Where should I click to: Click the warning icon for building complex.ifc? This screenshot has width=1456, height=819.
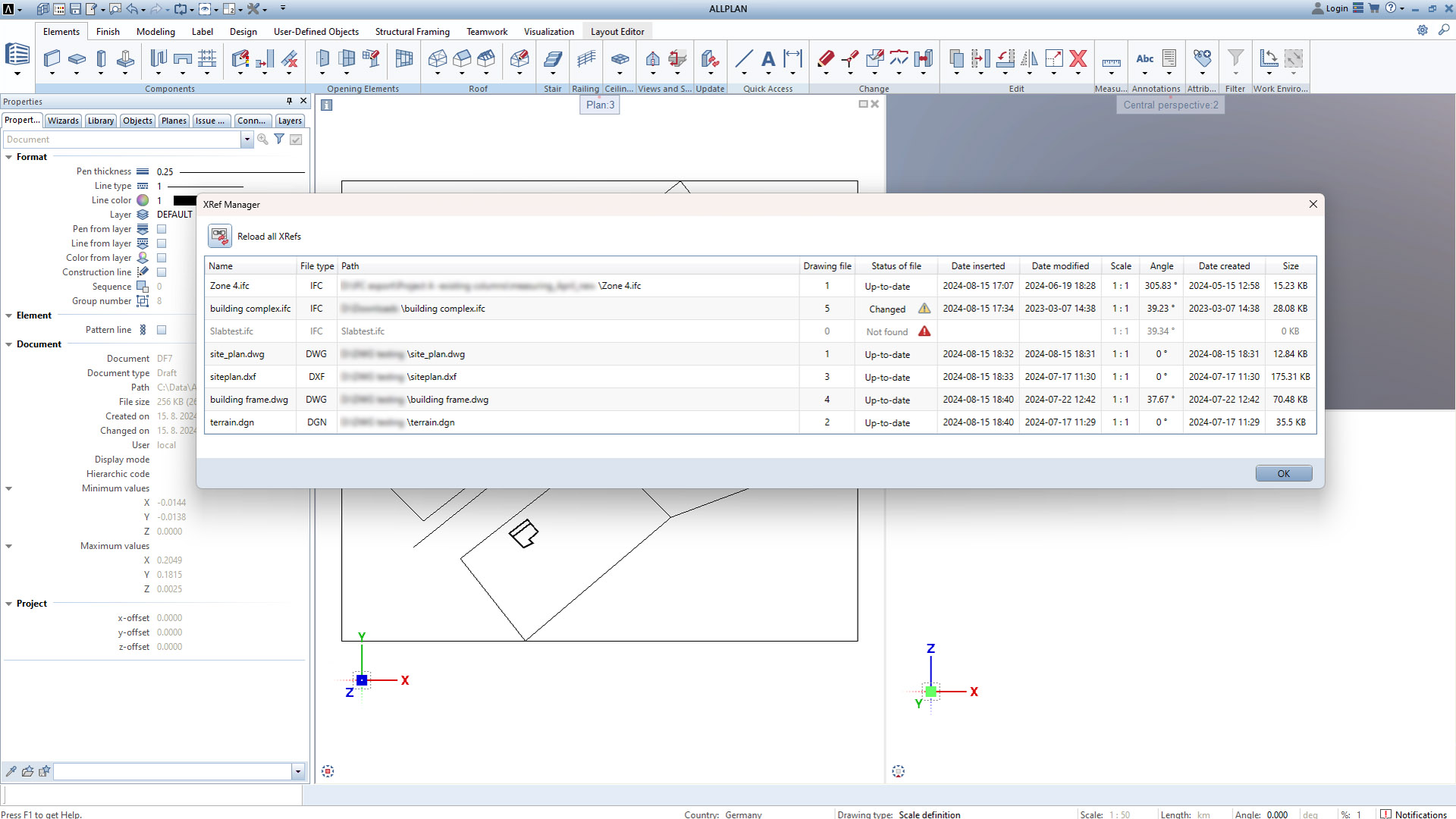(x=924, y=309)
